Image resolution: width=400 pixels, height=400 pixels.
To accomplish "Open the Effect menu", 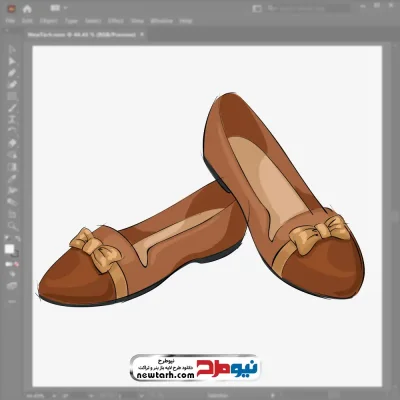I will tap(116, 21).
